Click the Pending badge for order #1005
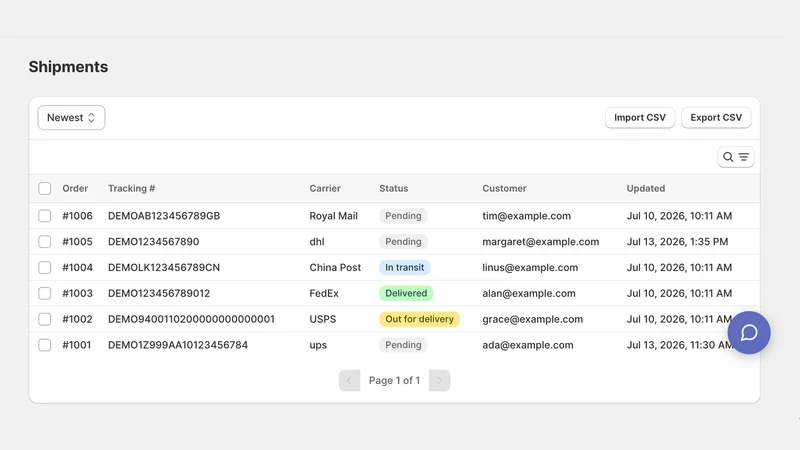This screenshot has width=800, height=450. click(403, 241)
